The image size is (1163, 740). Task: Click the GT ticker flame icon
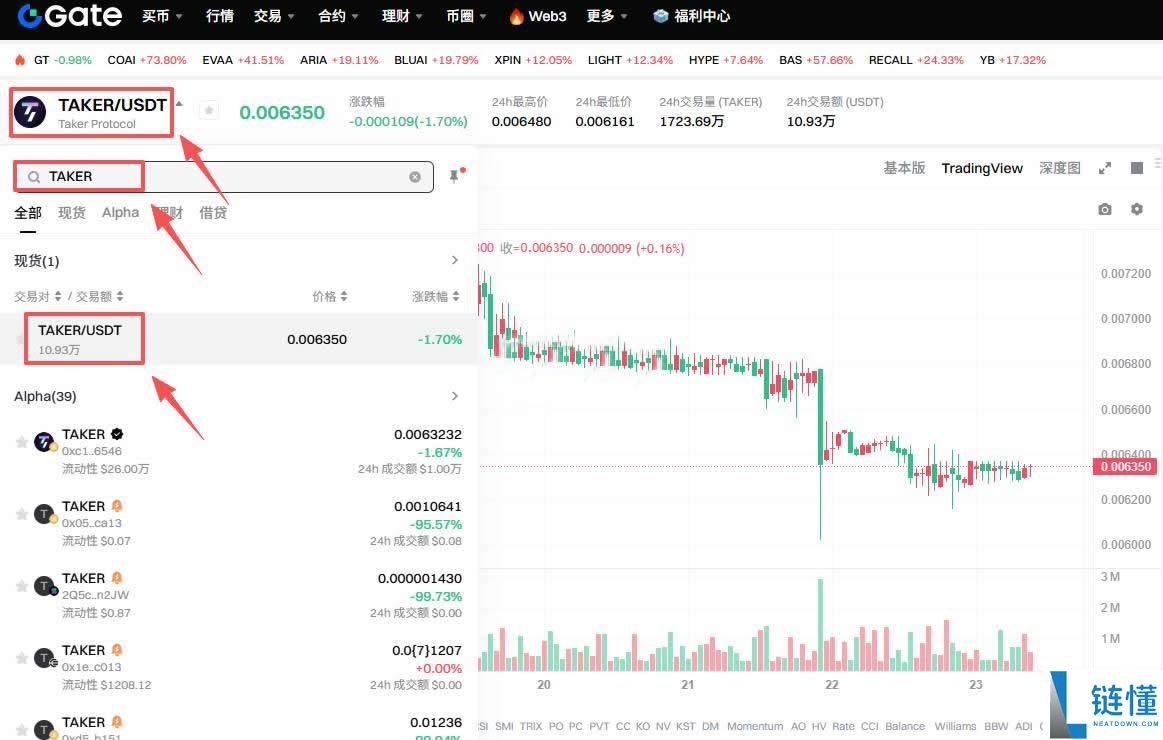20,59
